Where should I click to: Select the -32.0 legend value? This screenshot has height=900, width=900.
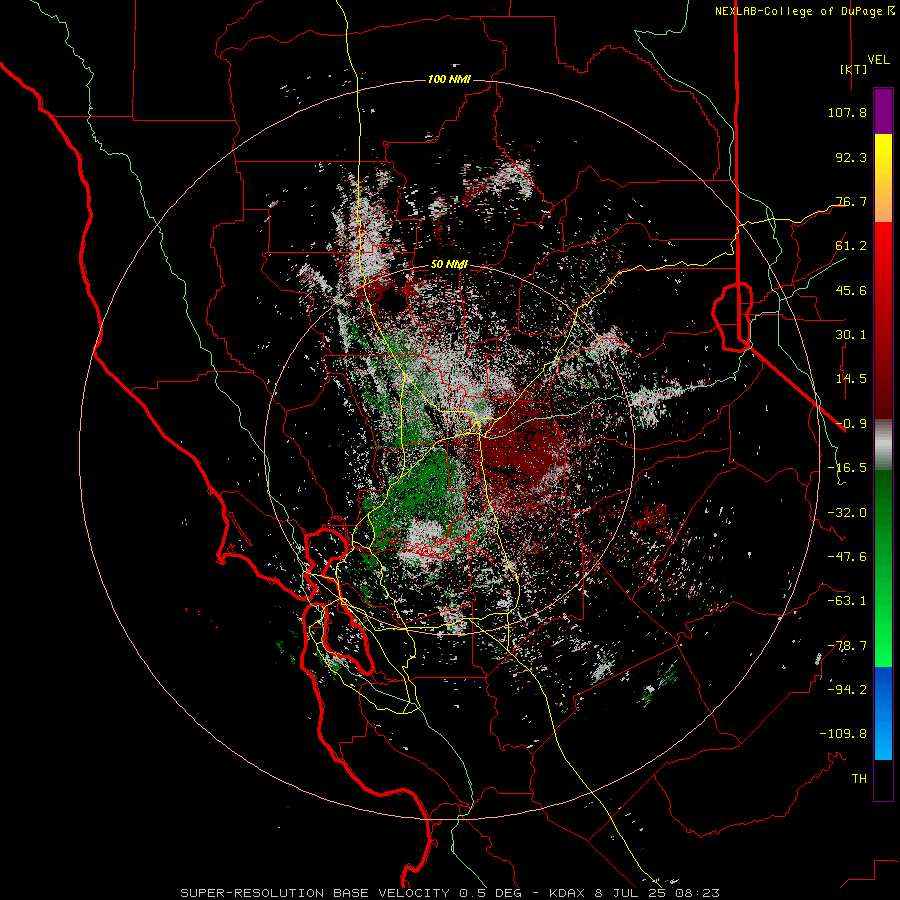[x=847, y=513]
